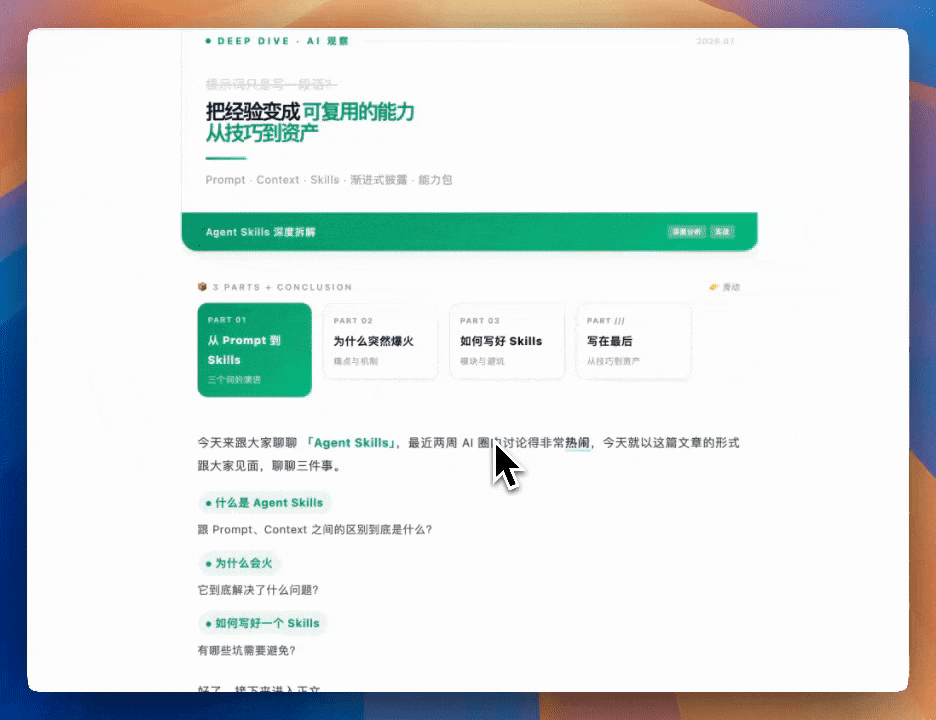Click the sentence 它到底解决了什么问题?
Viewport: 936px width, 720px height.
[x=258, y=590]
